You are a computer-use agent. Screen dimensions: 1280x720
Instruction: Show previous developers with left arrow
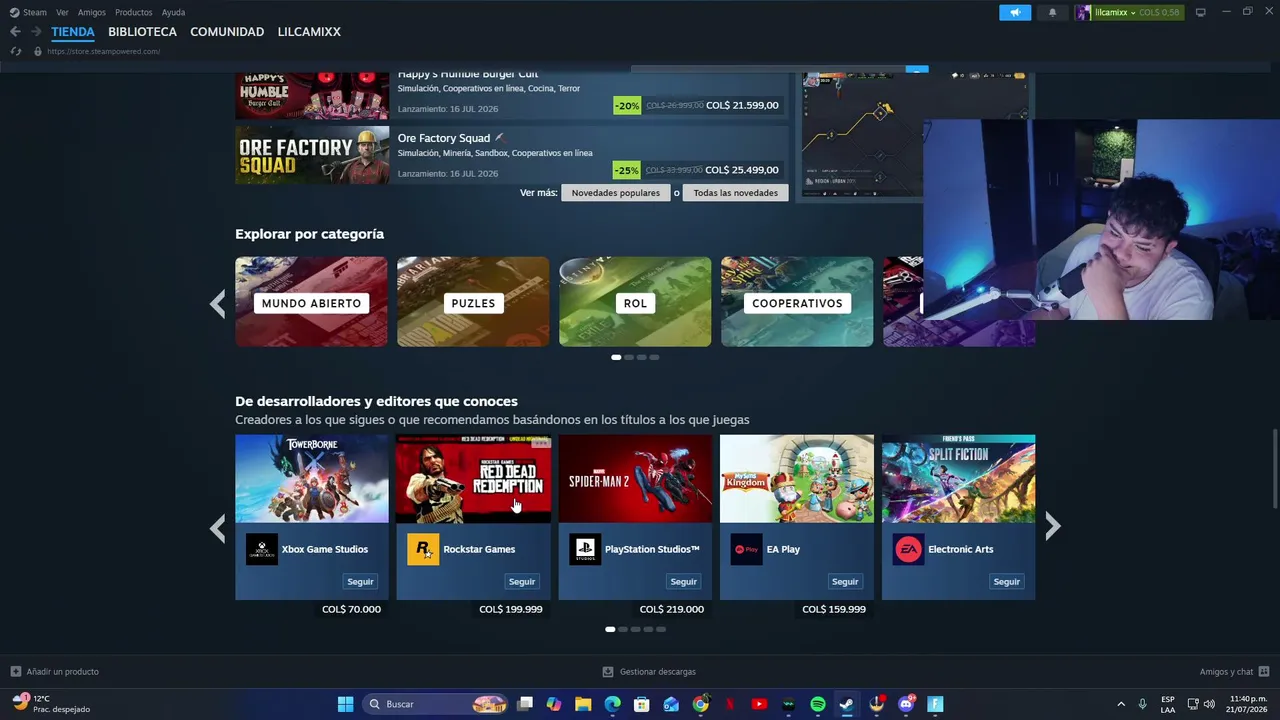218,527
